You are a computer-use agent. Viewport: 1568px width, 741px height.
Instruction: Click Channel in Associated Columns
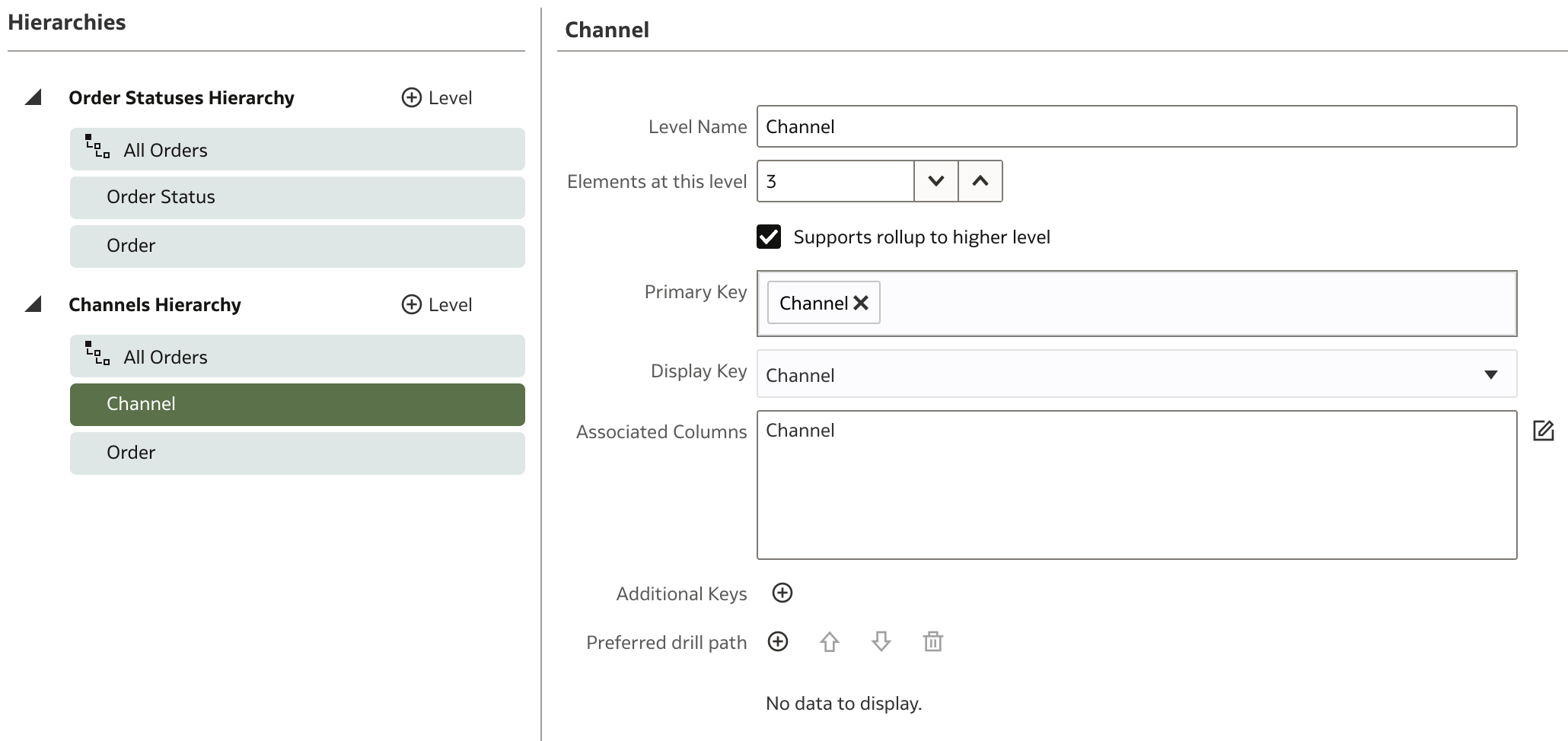pyautogui.click(x=800, y=431)
